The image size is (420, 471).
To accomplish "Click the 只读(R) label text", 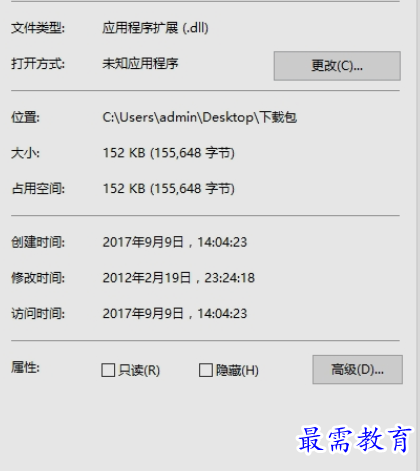I will coord(139,370).
